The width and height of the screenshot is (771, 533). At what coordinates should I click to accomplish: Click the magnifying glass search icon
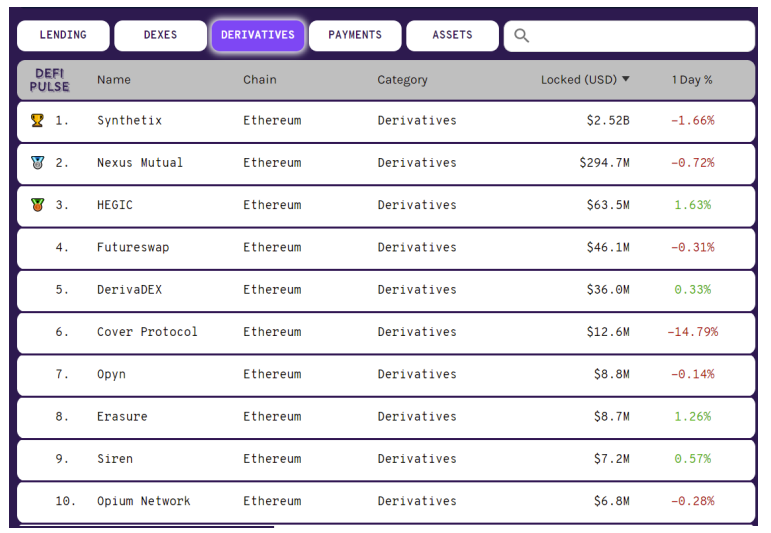click(x=521, y=36)
